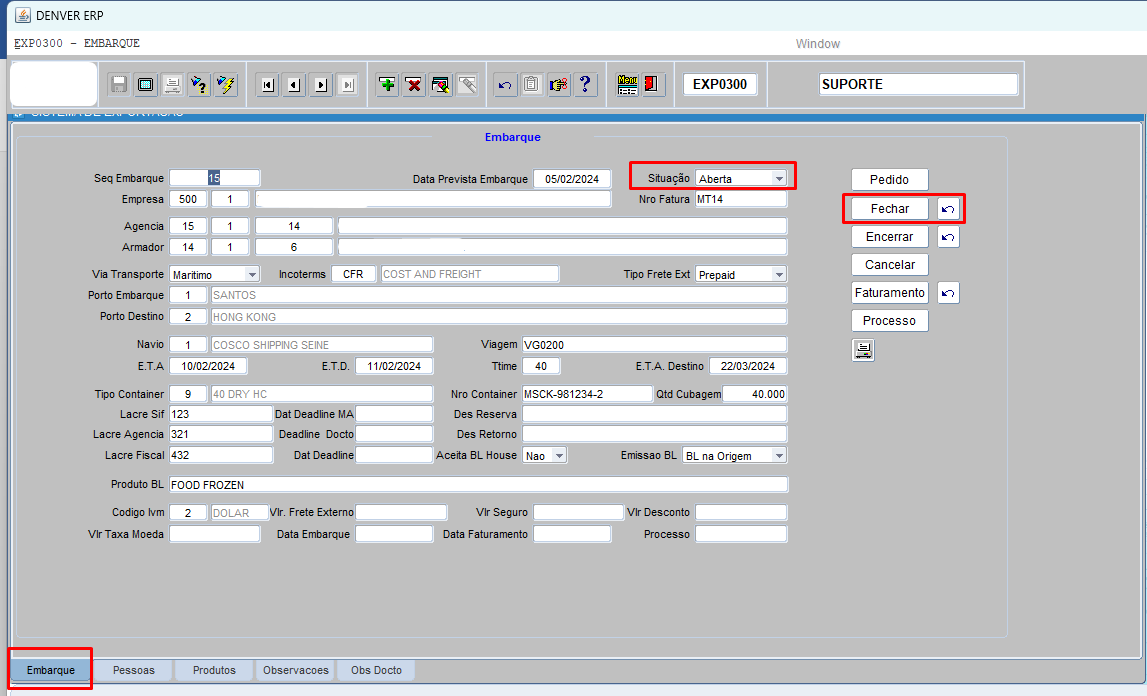Open the Observacoes tab
Screen dimensions: 1147x696
pos(295,670)
